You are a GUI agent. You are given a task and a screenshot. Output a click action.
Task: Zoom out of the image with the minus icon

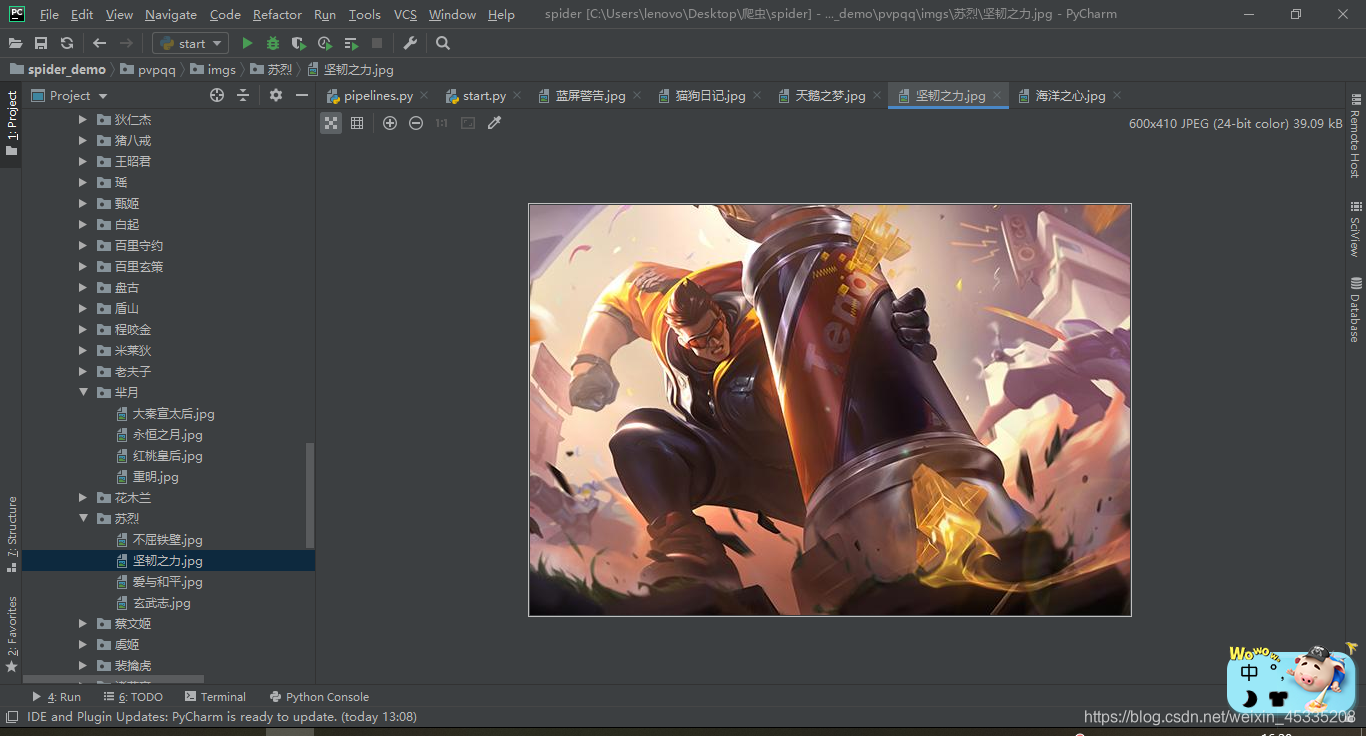pos(416,123)
